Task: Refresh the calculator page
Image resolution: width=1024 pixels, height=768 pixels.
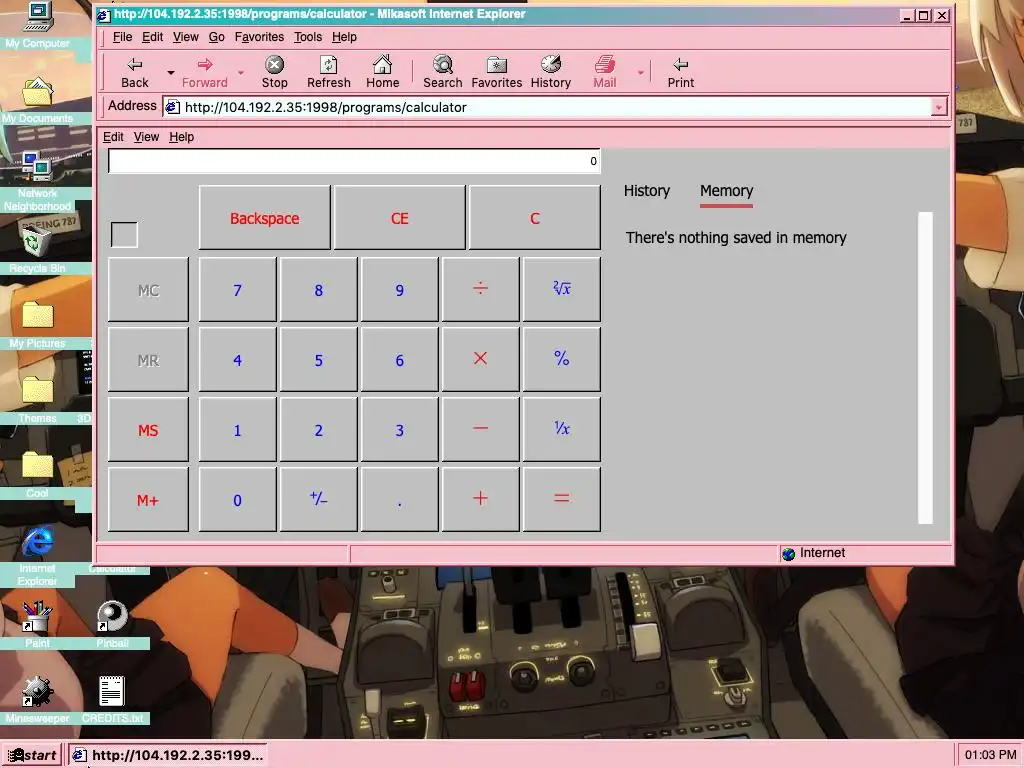Action: (x=328, y=72)
